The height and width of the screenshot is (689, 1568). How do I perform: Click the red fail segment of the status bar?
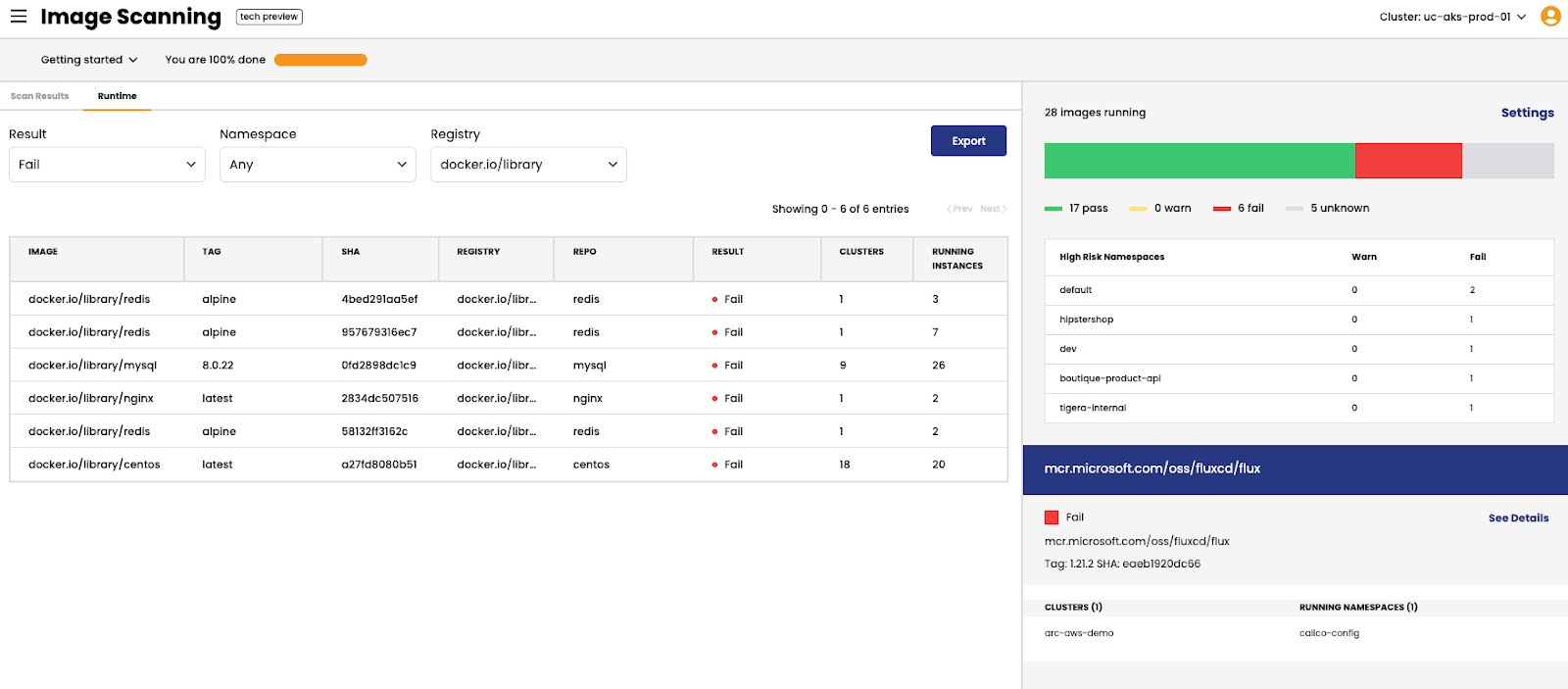1408,161
